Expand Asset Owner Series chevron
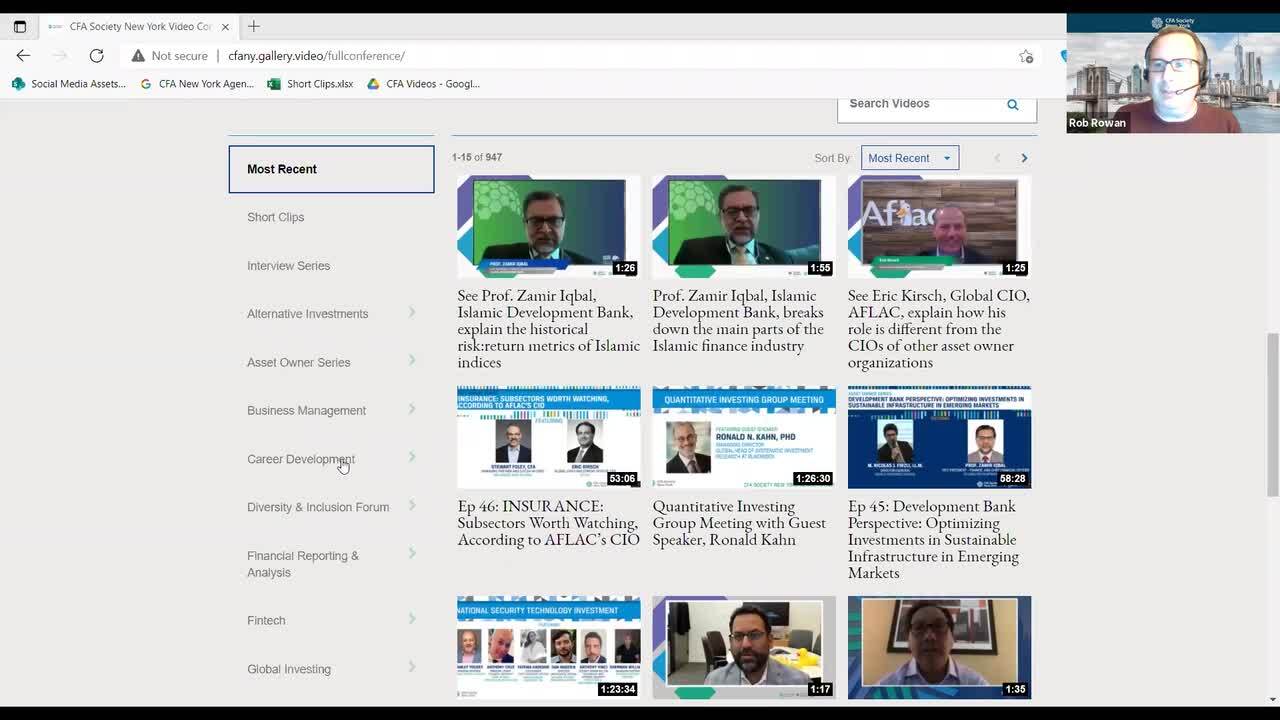Viewport: 1280px width, 720px height. 412,360
